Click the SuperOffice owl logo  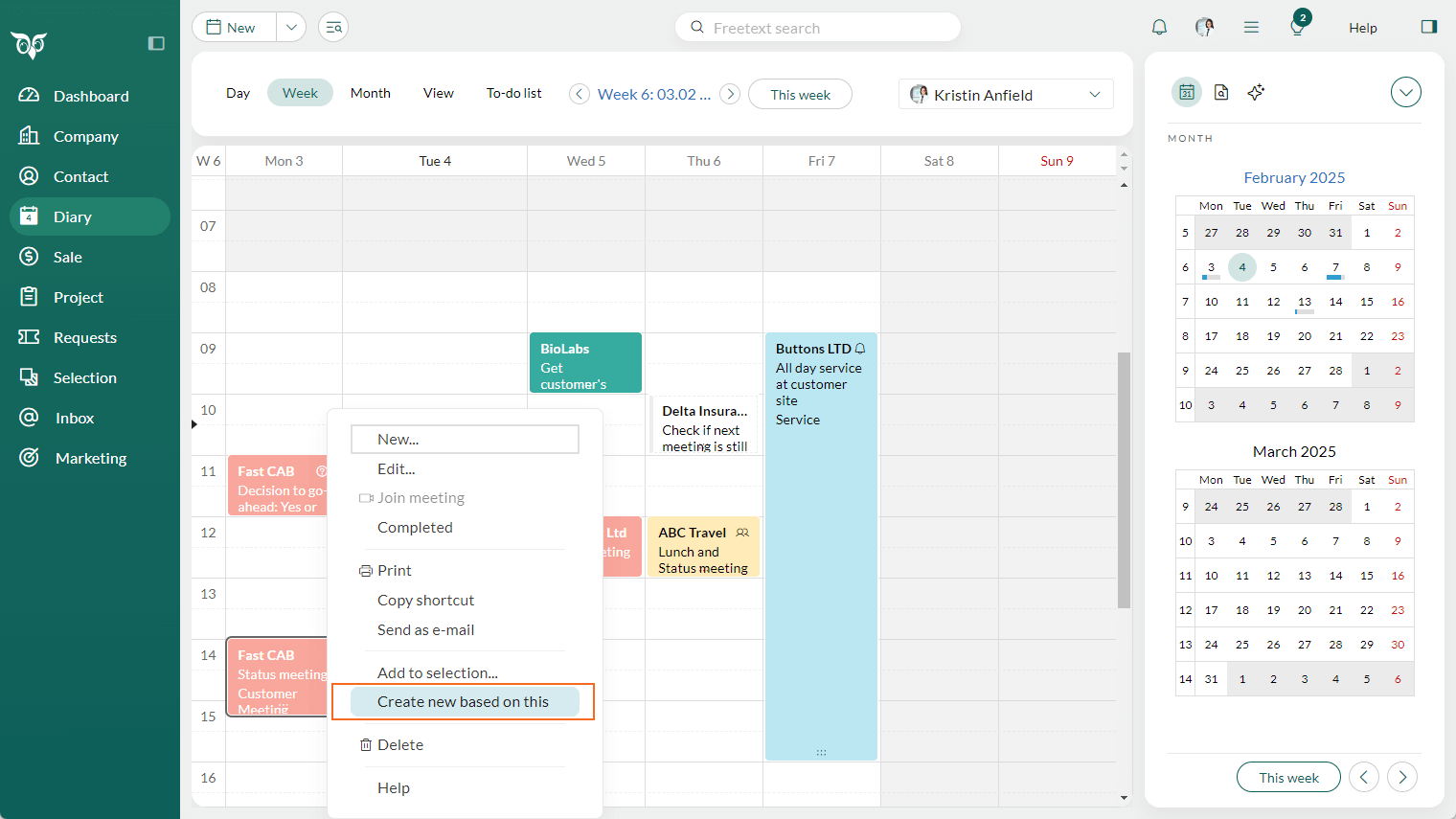pyautogui.click(x=29, y=44)
